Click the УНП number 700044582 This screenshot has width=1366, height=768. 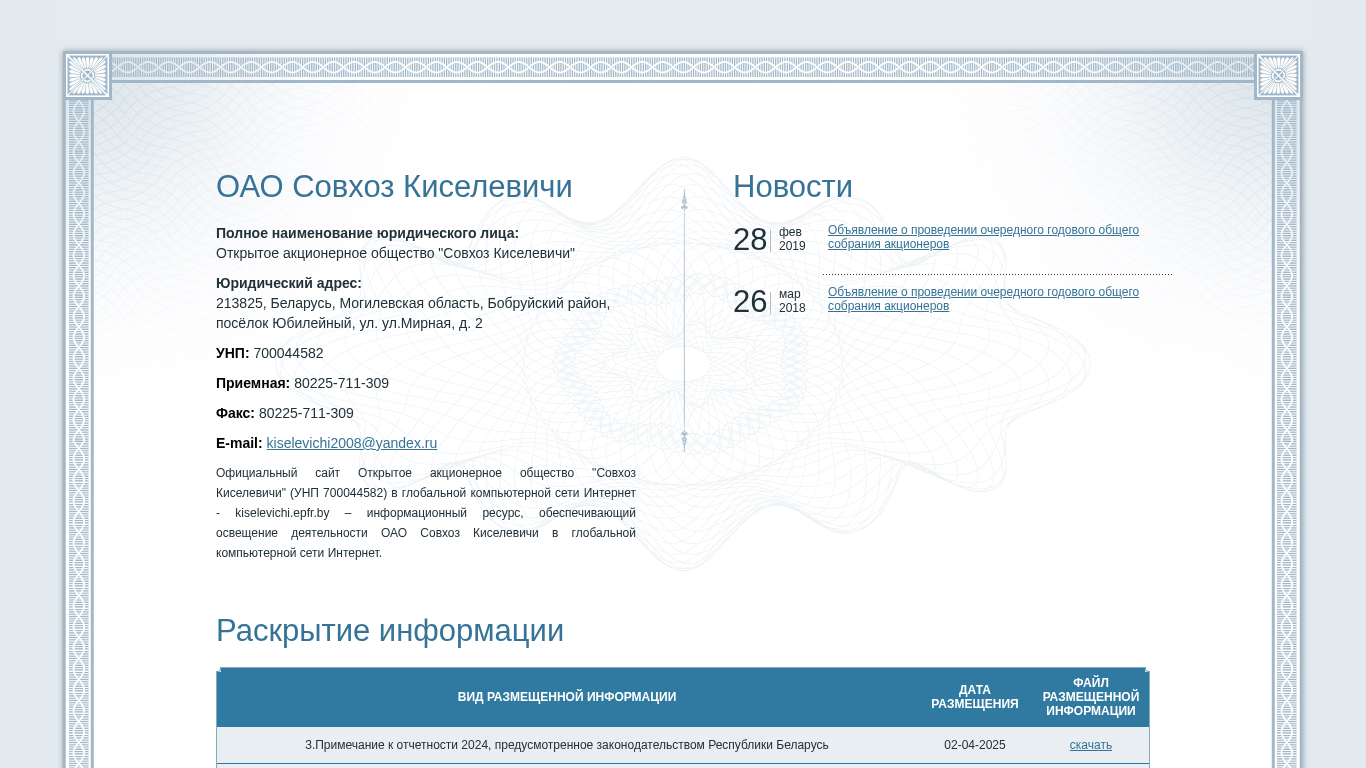tap(288, 353)
